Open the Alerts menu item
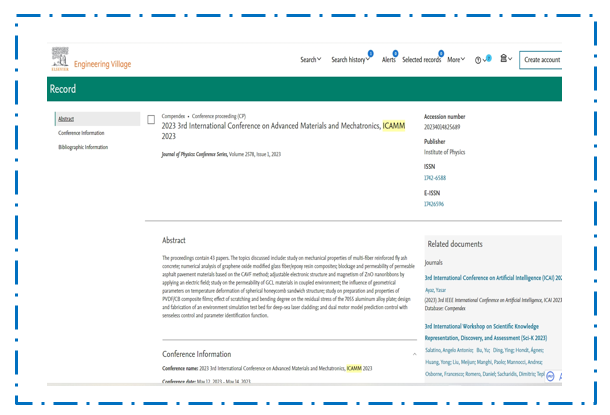This screenshot has height=415, width=610. (388, 60)
